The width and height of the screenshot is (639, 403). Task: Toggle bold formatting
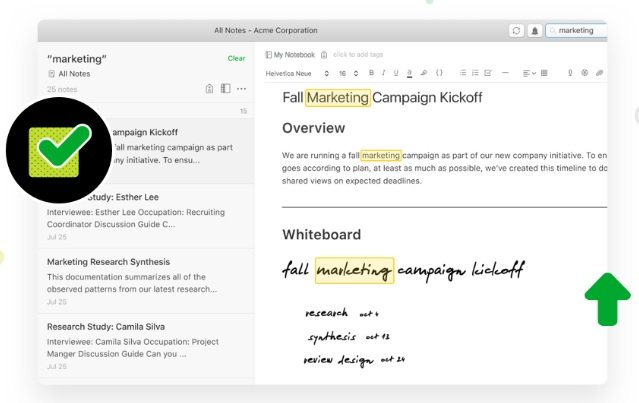click(371, 73)
